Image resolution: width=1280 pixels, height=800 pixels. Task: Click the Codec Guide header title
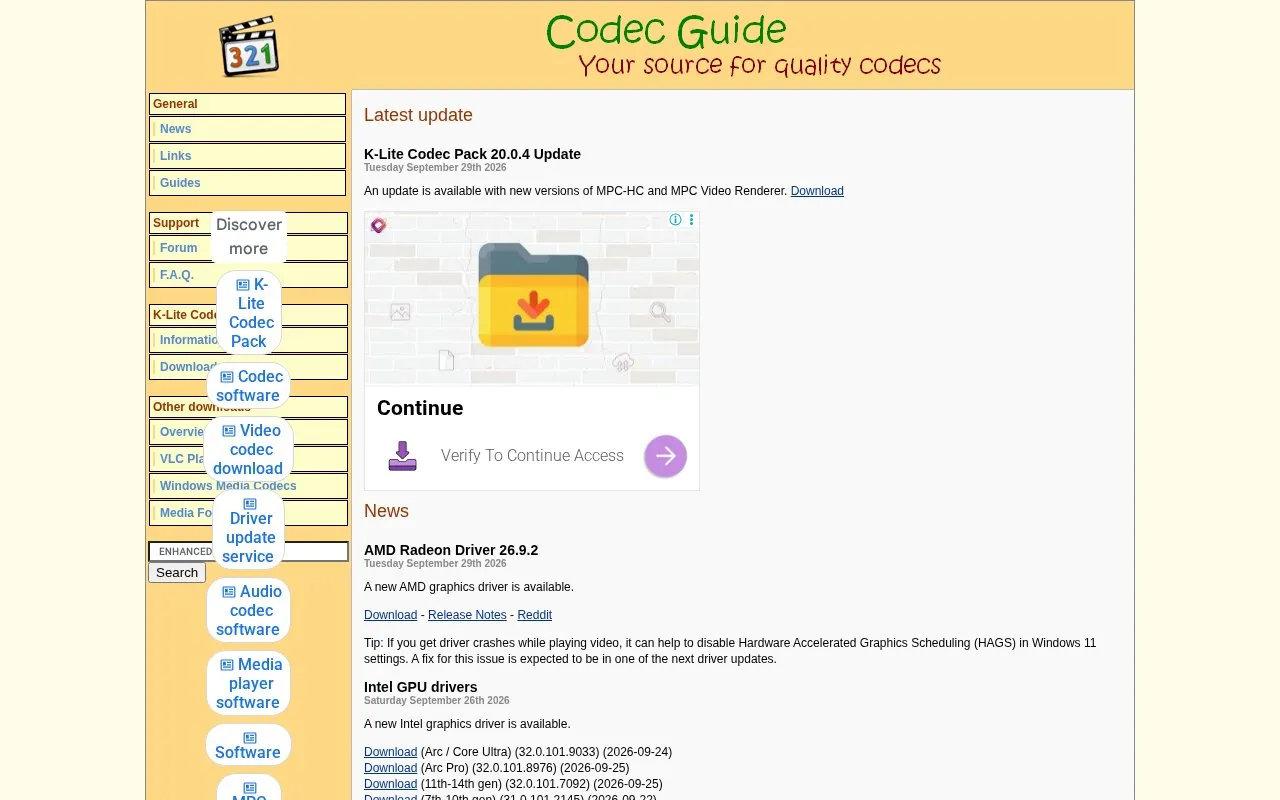666,32
